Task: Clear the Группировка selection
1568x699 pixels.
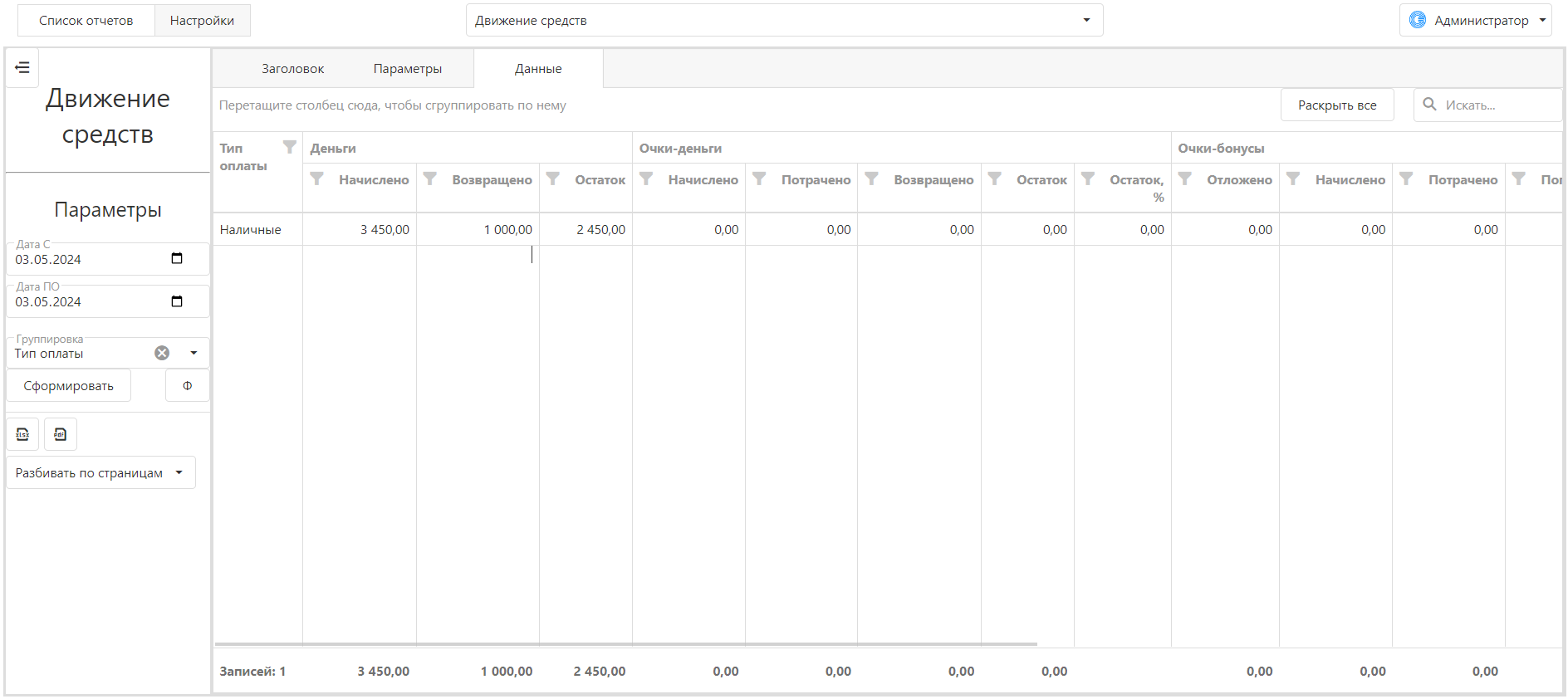Action: tap(162, 353)
